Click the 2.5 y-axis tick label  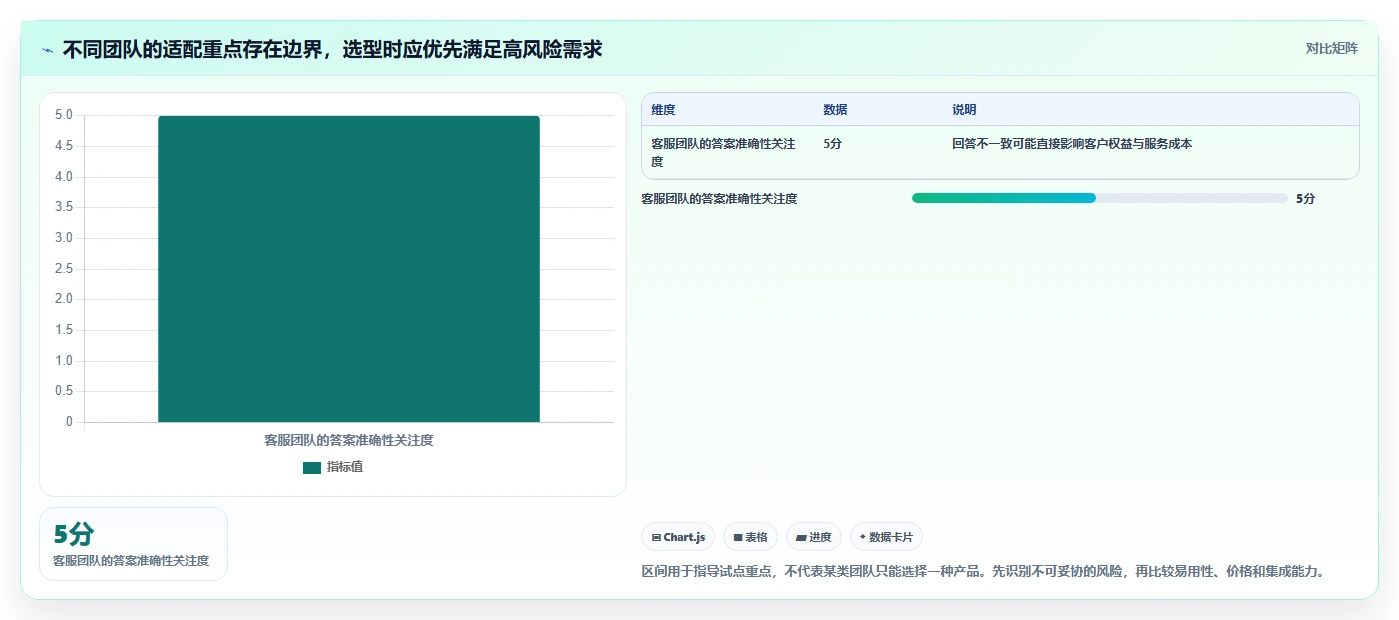[x=64, y=269]
